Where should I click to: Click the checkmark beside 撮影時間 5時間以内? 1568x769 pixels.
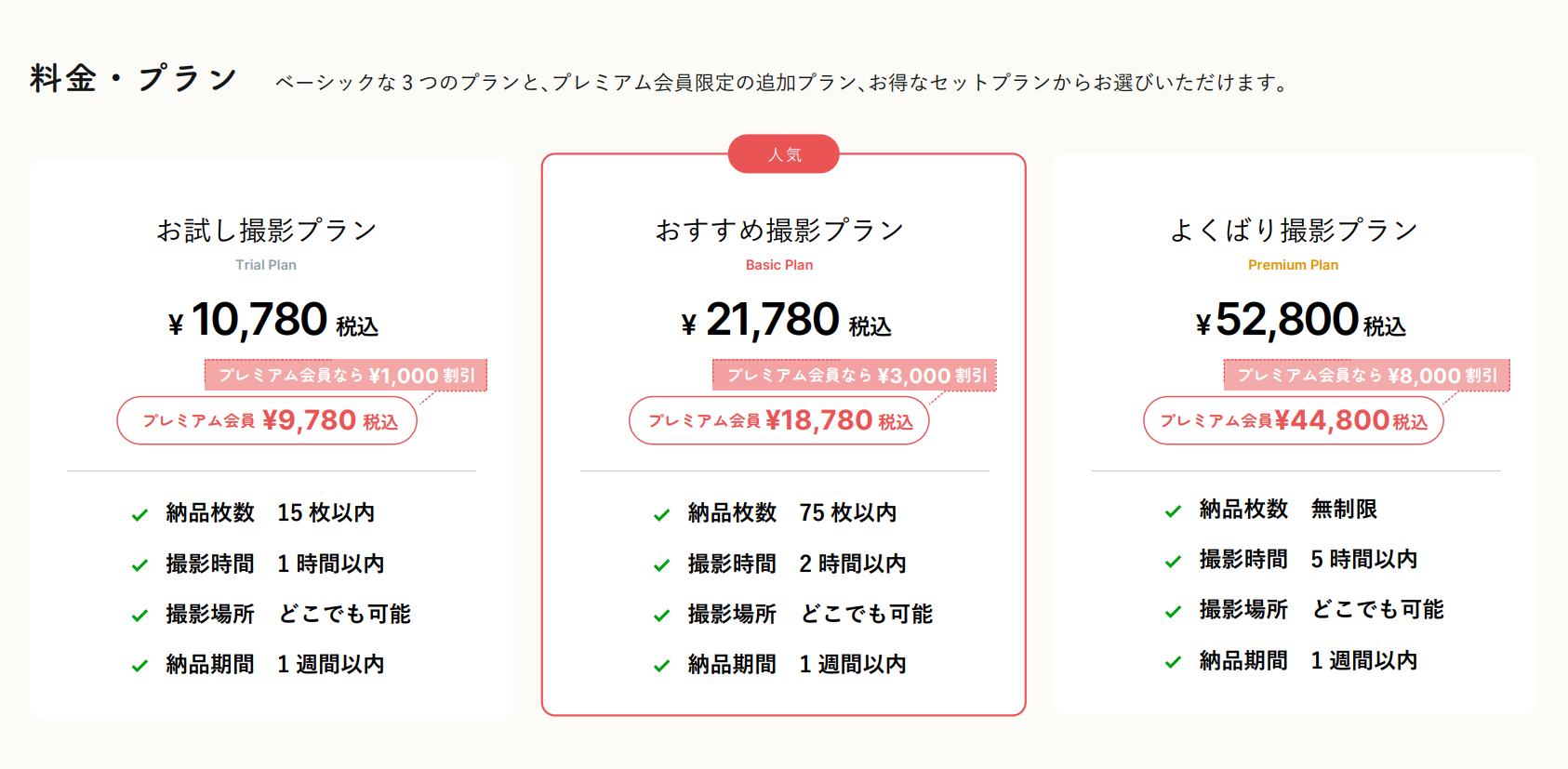click(1174, 561)
